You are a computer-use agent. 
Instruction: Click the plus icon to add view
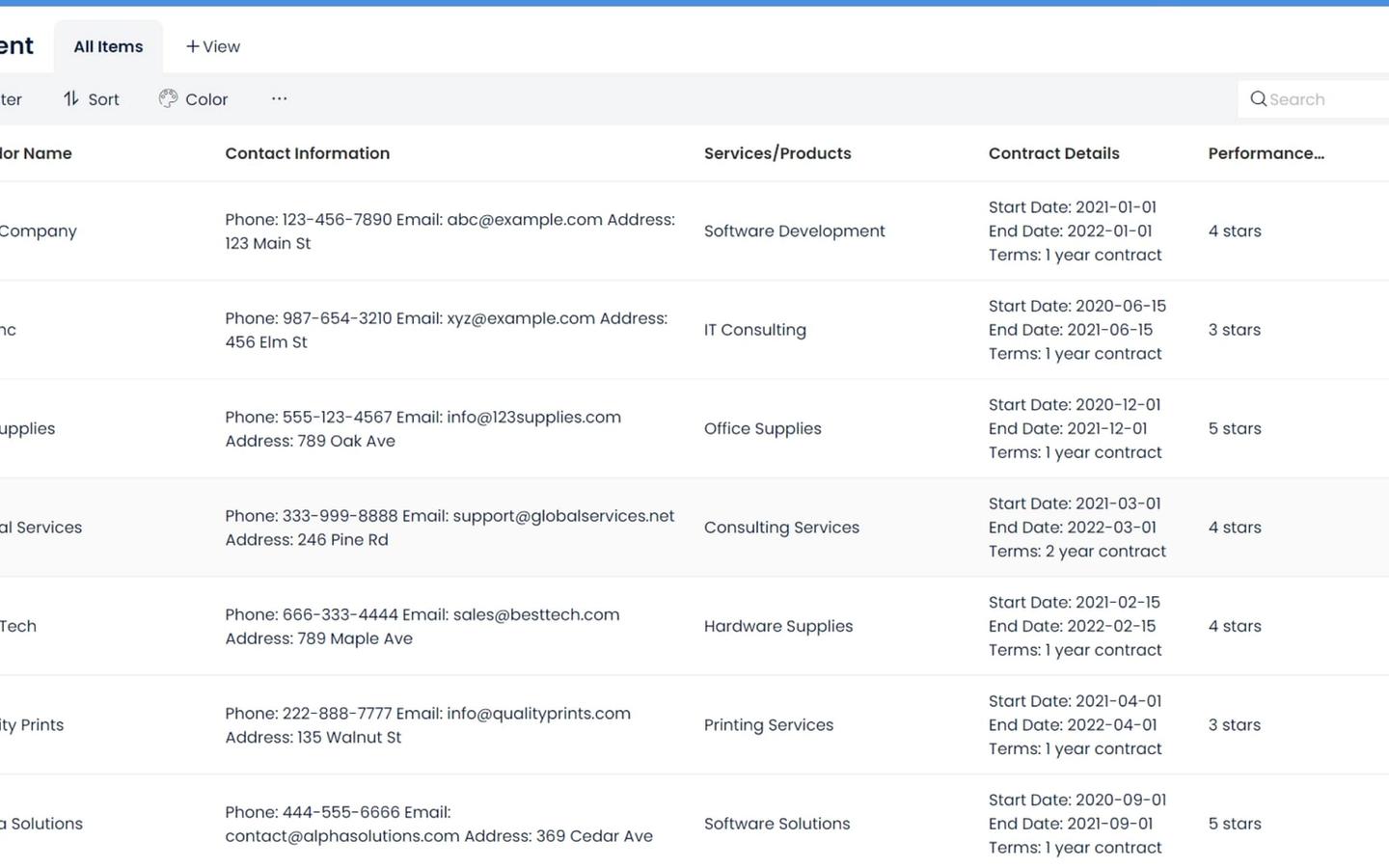click(193, 46)
